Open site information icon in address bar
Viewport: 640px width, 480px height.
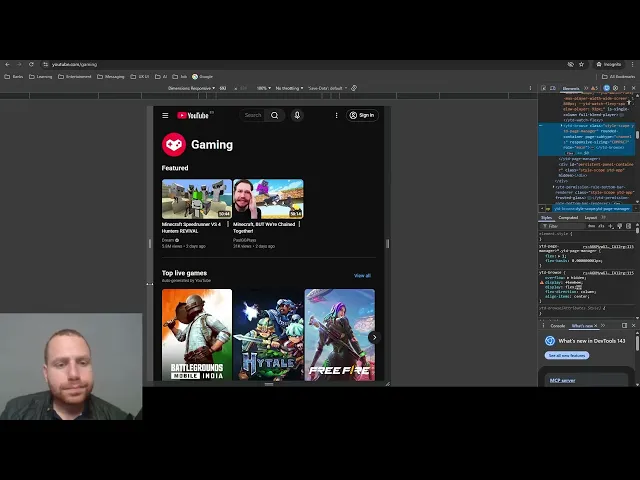(x=46, y=64)
